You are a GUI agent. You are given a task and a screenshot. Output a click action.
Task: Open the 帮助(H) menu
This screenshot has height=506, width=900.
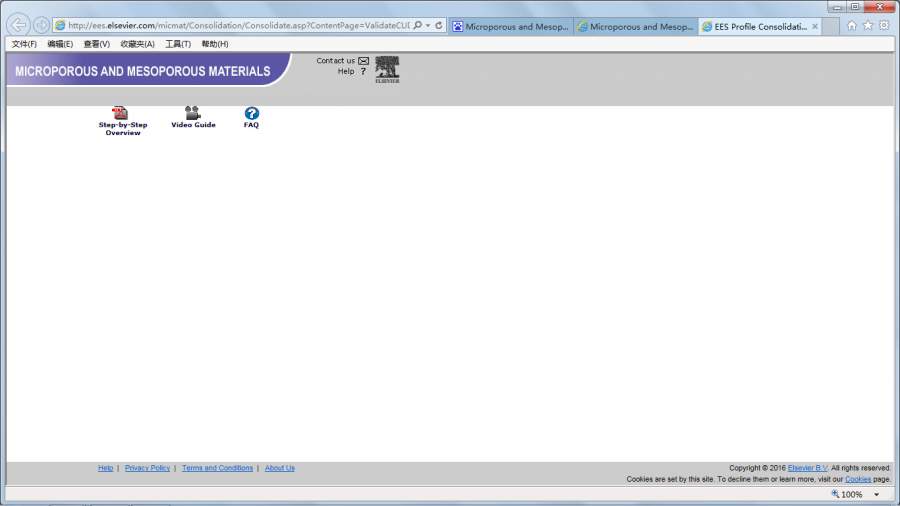pyautogui.click(x=215, y=44)
